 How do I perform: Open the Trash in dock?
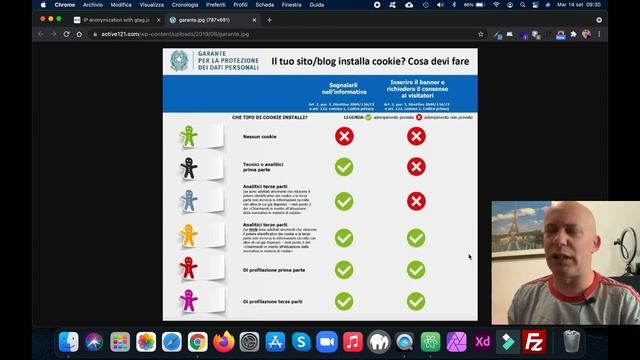click(571, 342)
